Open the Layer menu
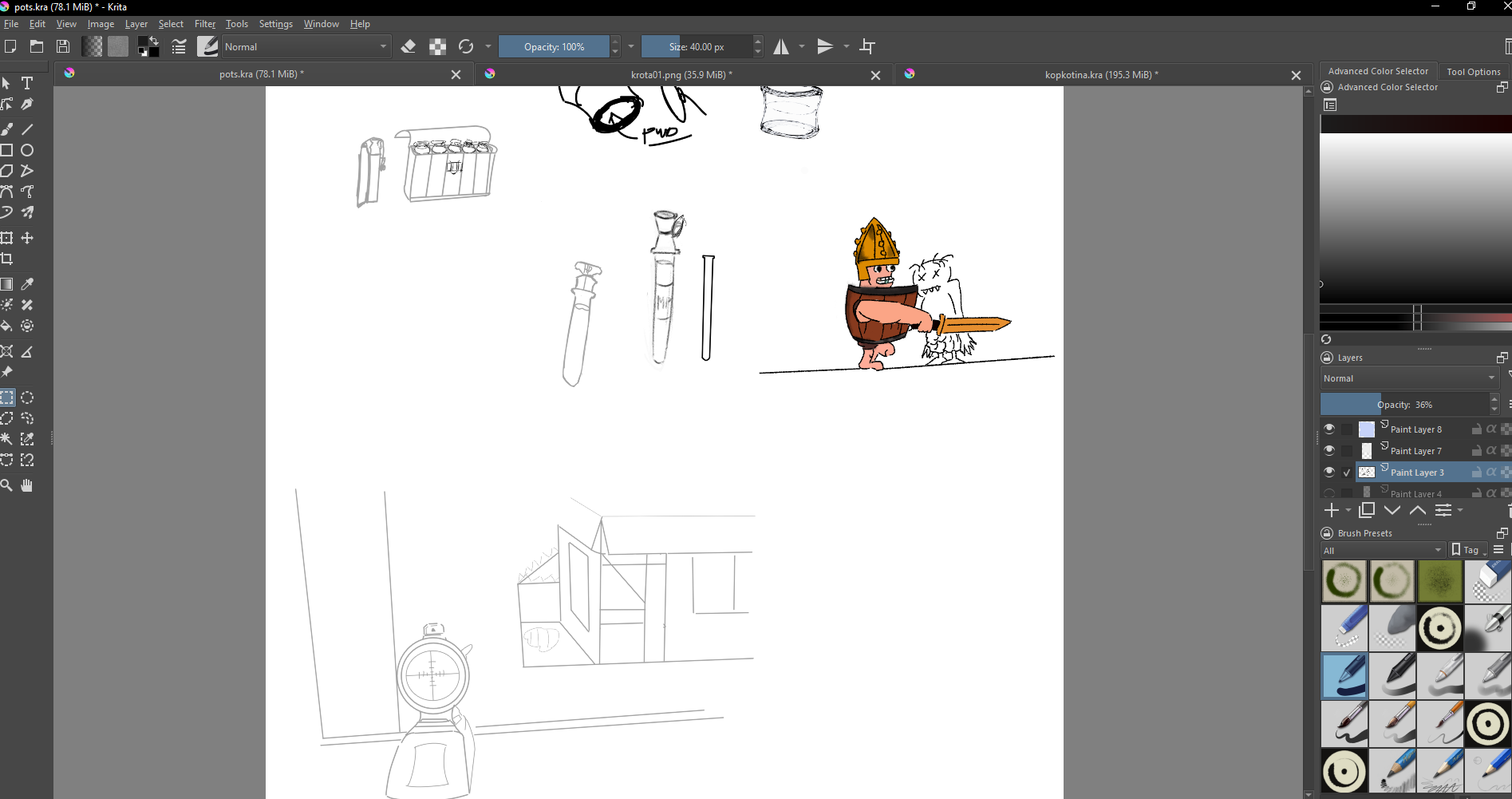Image resolution: width=1512 pixels, height=799 pixels. [136, 24]
